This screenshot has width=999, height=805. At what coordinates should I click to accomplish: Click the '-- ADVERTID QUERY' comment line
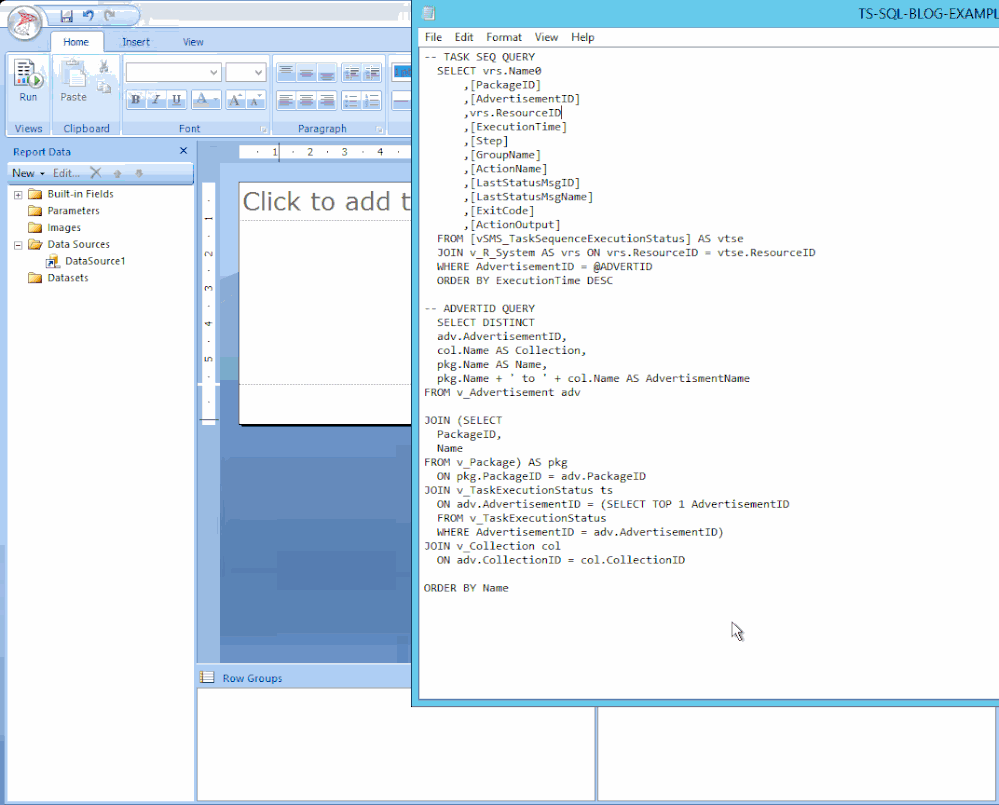(x=479, y=308)
